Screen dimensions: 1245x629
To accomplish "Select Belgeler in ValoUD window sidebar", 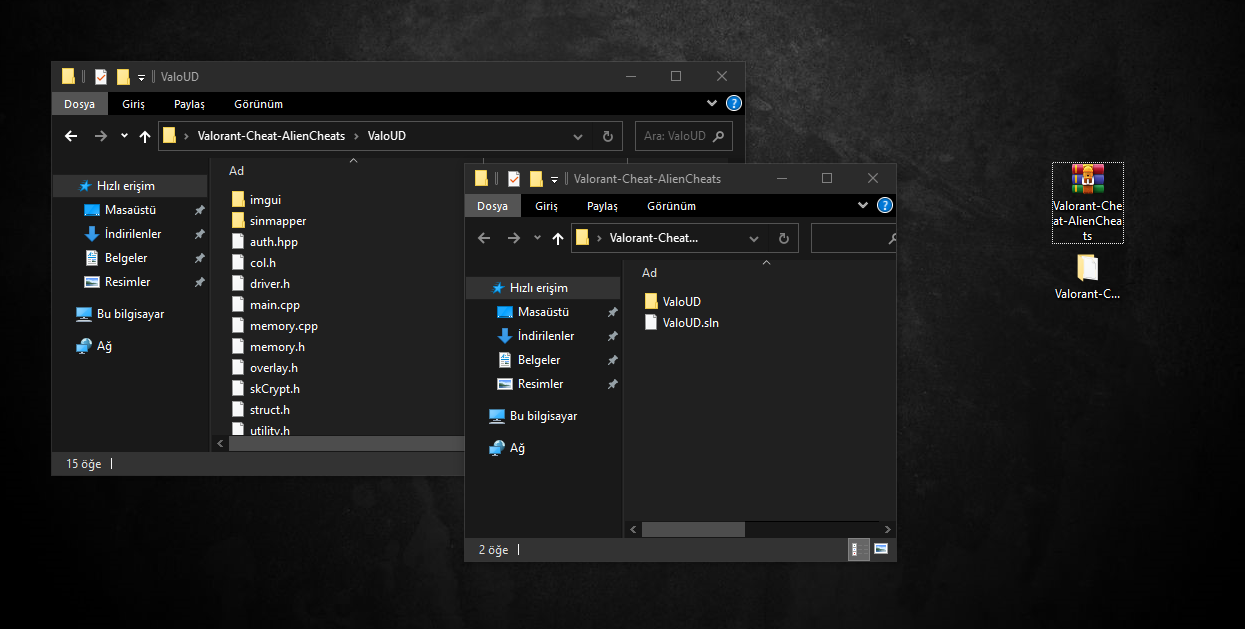I will 130,258.
